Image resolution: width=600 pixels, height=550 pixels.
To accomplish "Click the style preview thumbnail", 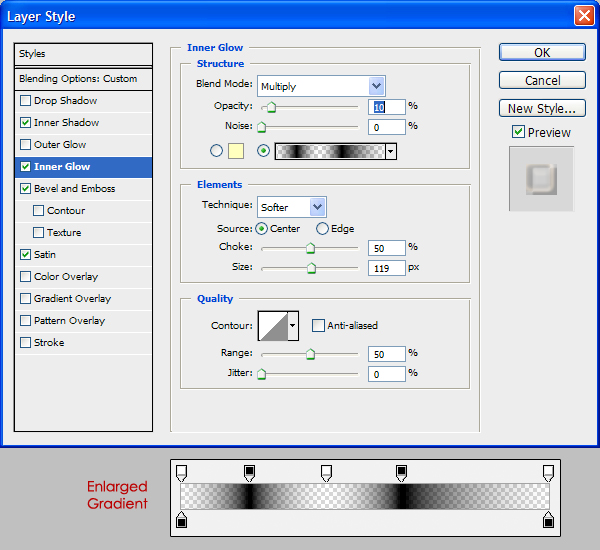I will pyautogui.click(x=541, y=179).
